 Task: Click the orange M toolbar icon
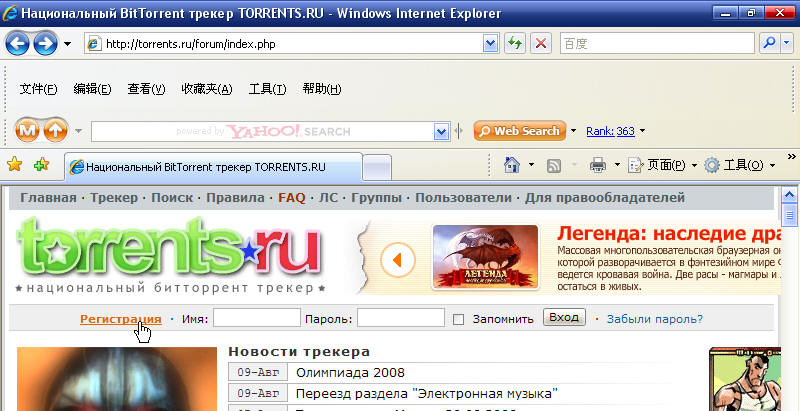pyautogui.click(x=28, y=131)
